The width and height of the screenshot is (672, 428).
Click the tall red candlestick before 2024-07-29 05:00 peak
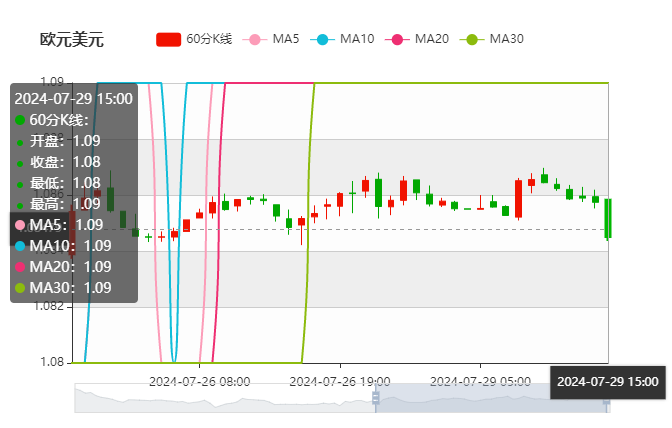coord(519,199)
